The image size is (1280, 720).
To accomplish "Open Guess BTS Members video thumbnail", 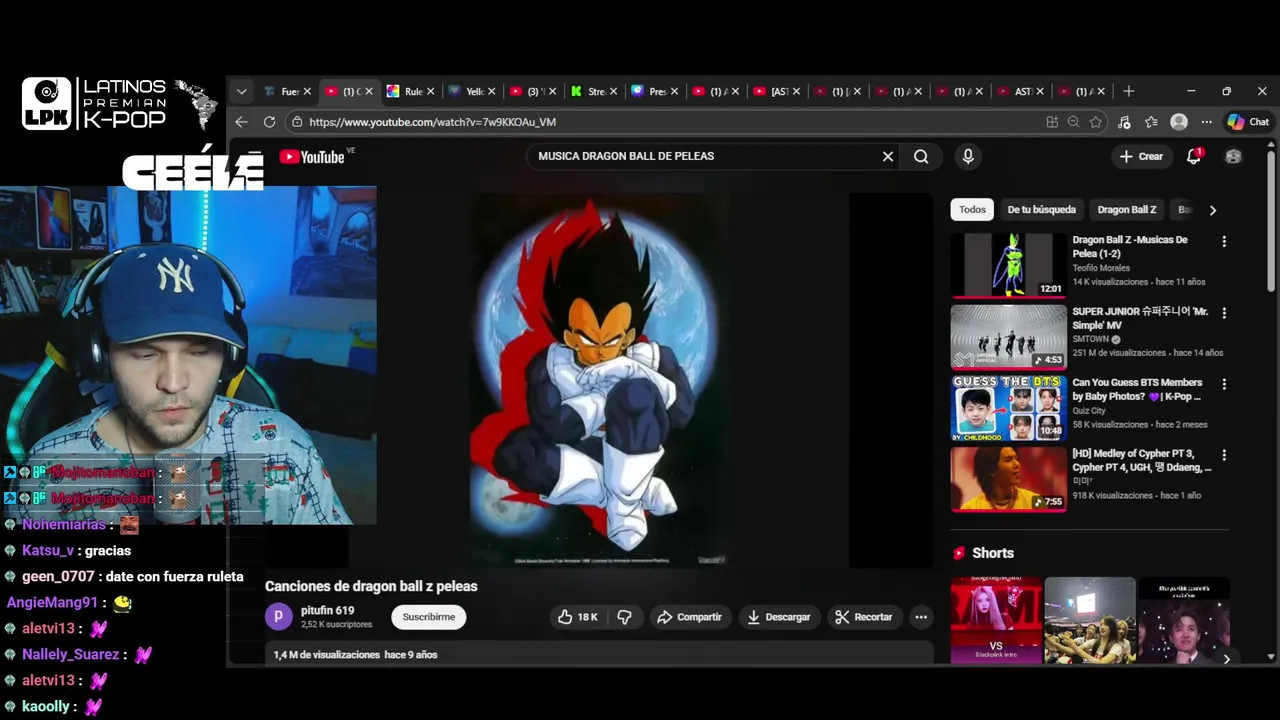I will (1008, 408).
